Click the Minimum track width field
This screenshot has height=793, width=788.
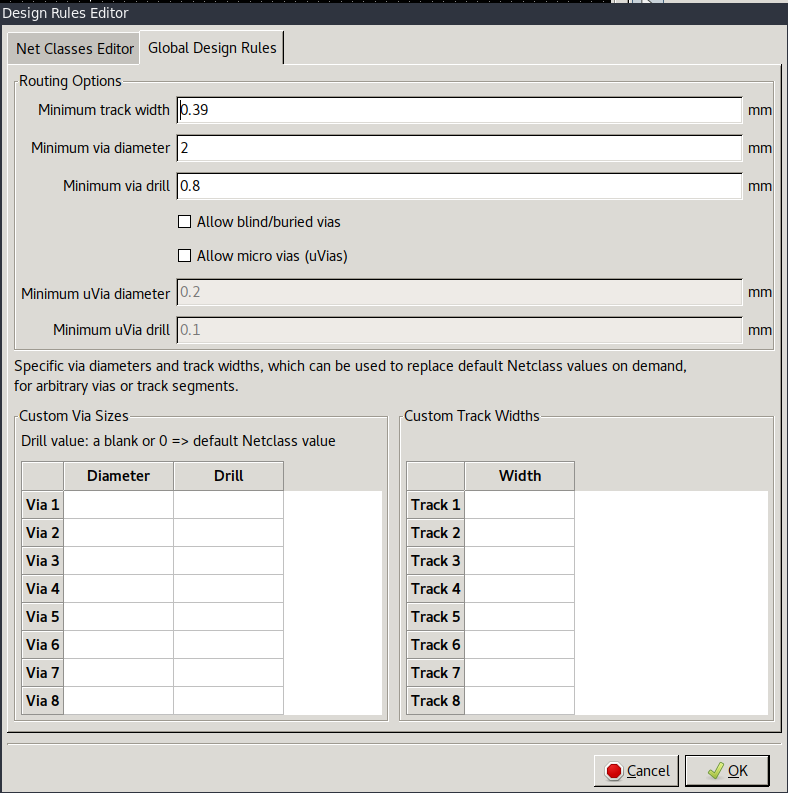tap(459, 110)
